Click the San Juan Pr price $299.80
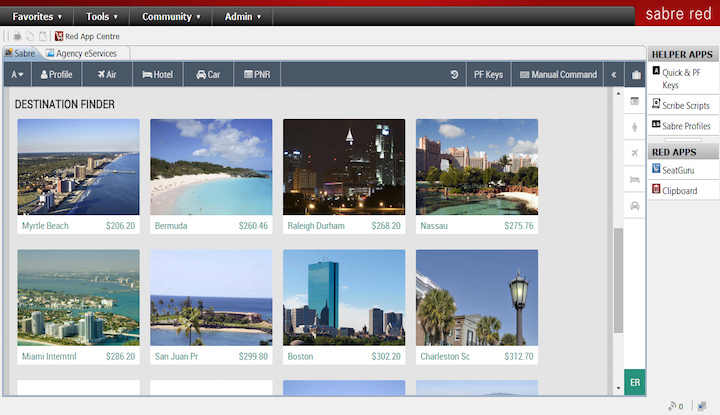 point(253,356)
